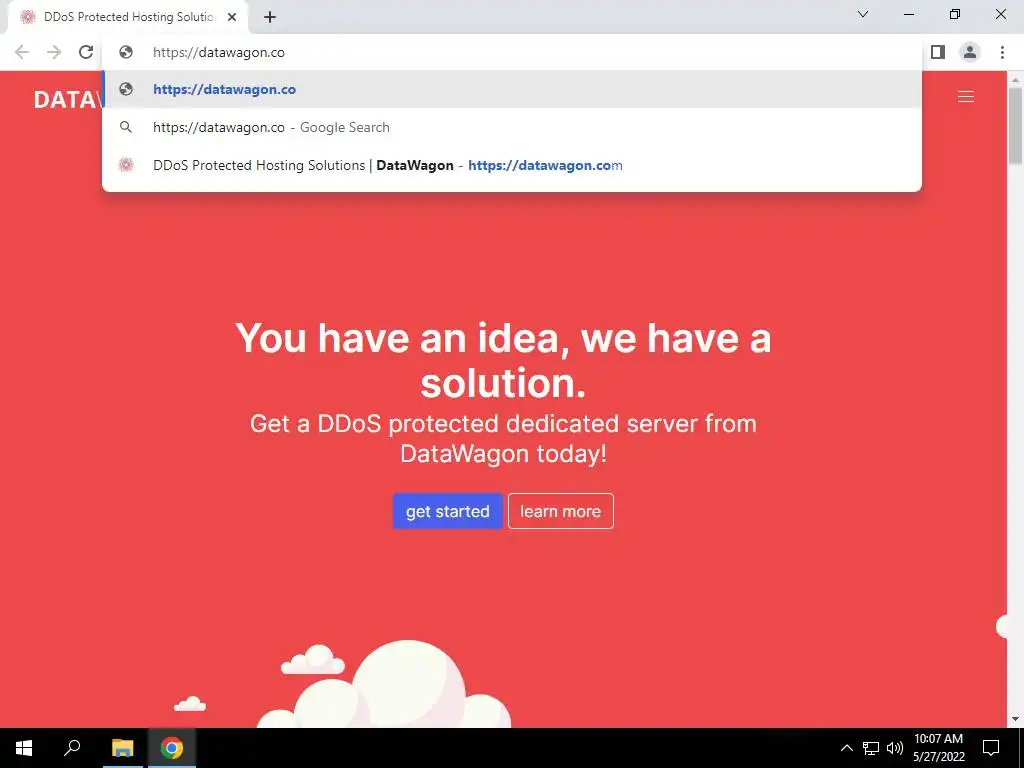Open the notification center icon

click(991, 748)
